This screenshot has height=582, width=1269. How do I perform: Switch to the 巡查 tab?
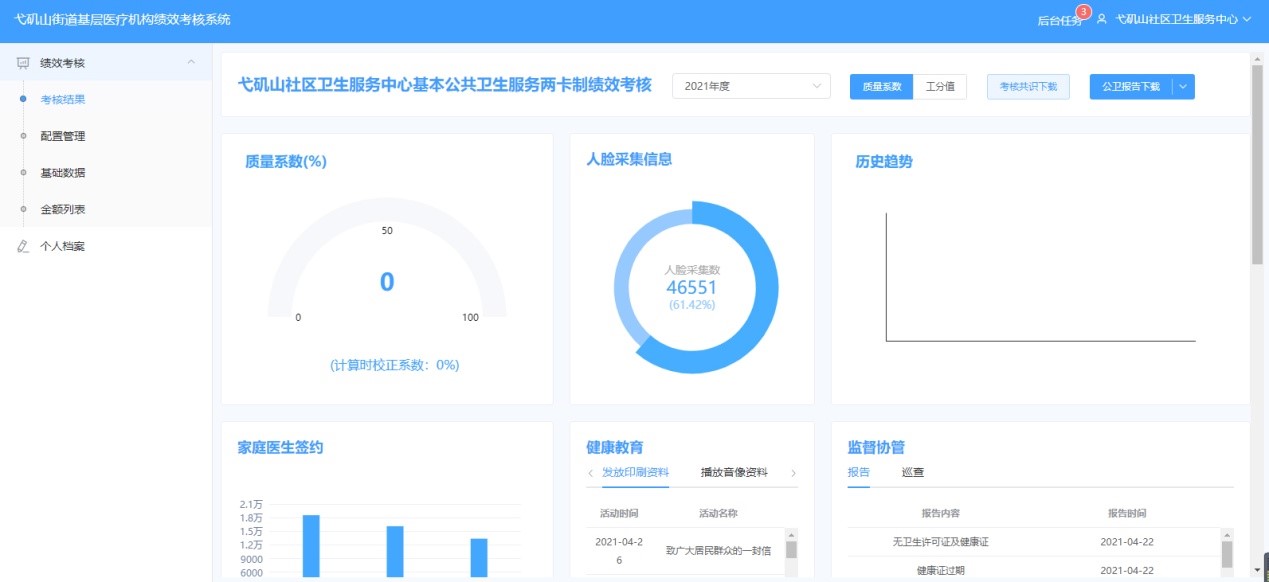912,473
